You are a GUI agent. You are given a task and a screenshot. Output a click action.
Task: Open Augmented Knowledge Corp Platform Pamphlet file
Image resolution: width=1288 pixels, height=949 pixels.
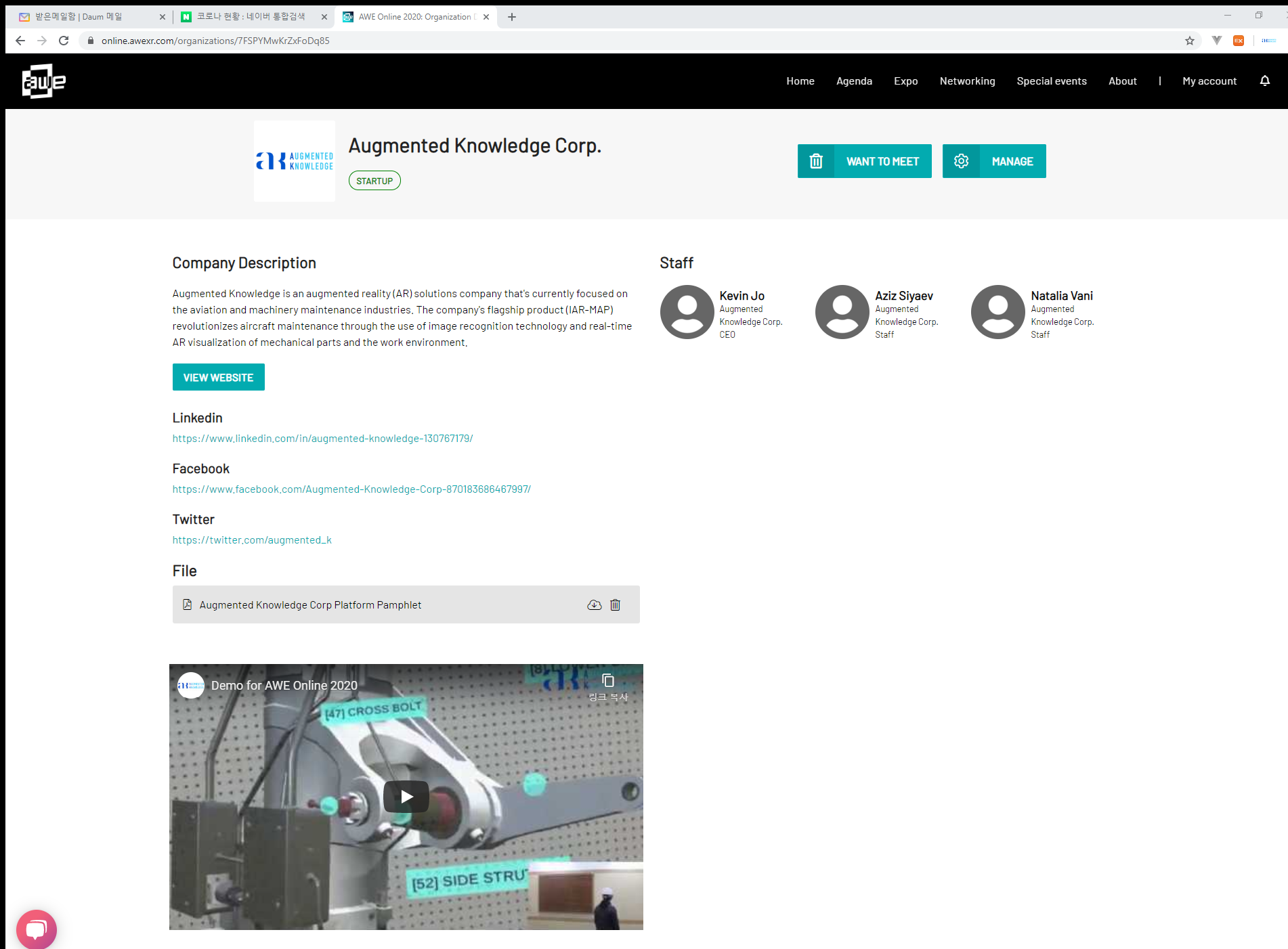(x=310, y=605)
